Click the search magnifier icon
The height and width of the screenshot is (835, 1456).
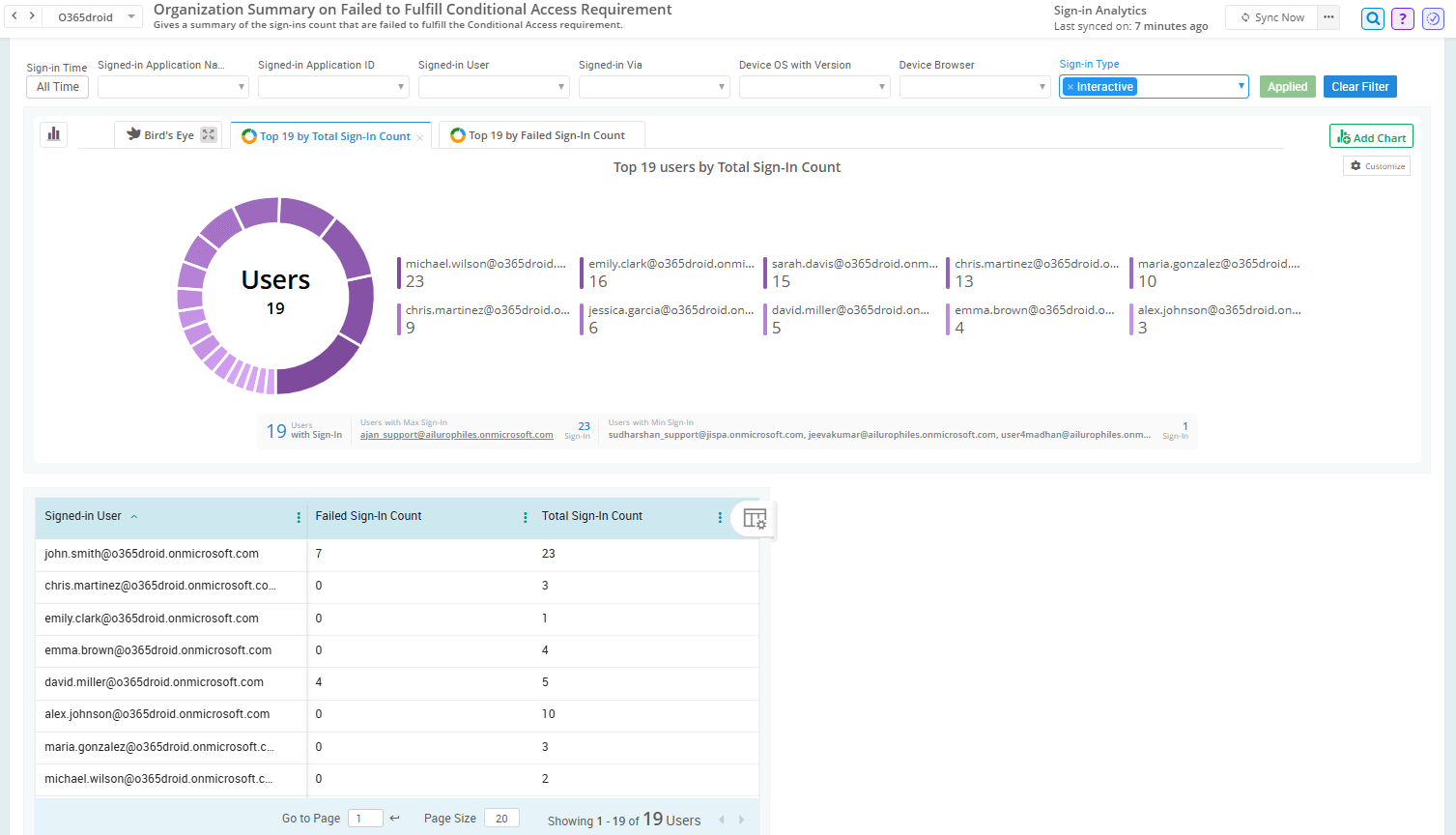(x=1372, y=18)
